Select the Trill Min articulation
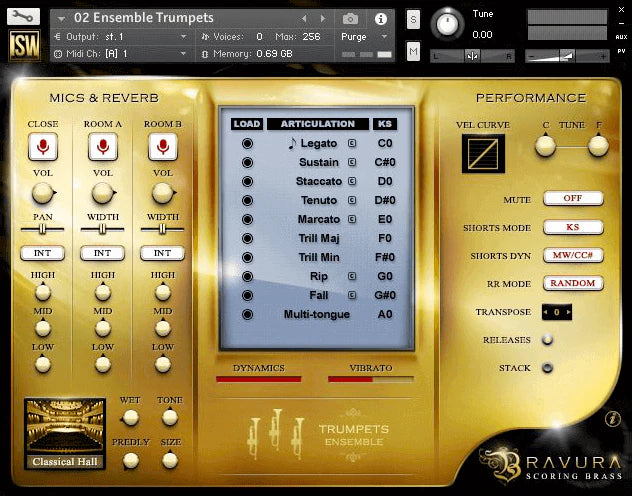 point(319,257)
